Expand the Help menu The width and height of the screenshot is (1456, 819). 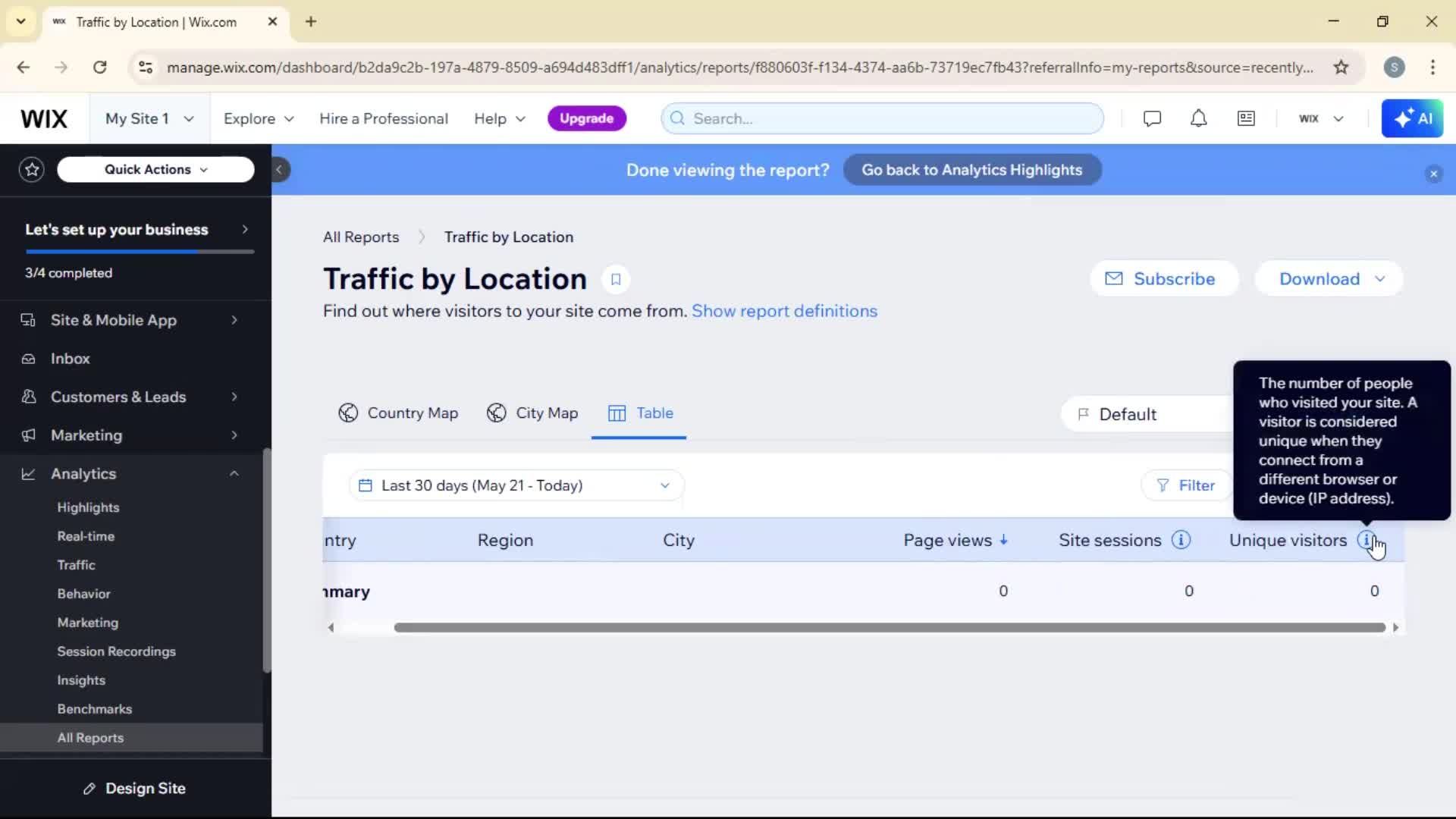500,118
